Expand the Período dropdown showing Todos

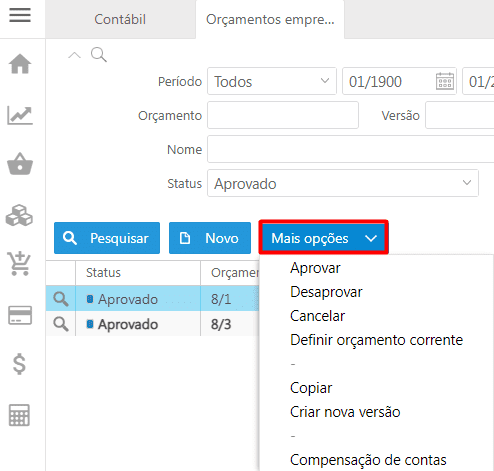272,81
